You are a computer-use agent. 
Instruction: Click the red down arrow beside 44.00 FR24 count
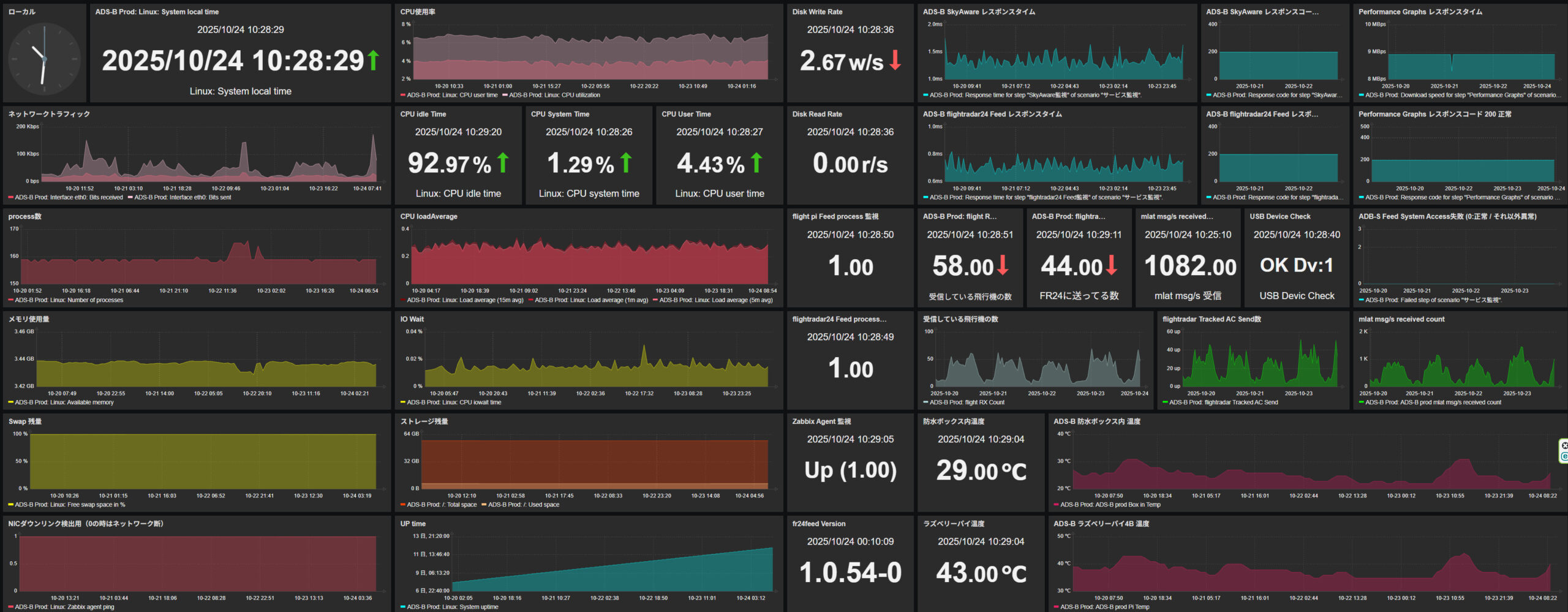tap(1112, 265)
